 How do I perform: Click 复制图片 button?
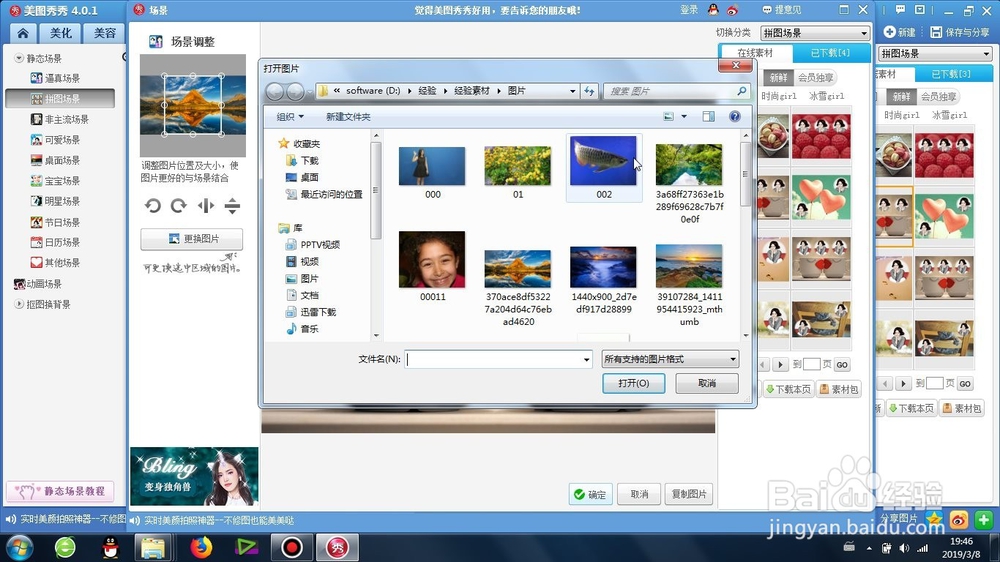[x=689, y=494]
